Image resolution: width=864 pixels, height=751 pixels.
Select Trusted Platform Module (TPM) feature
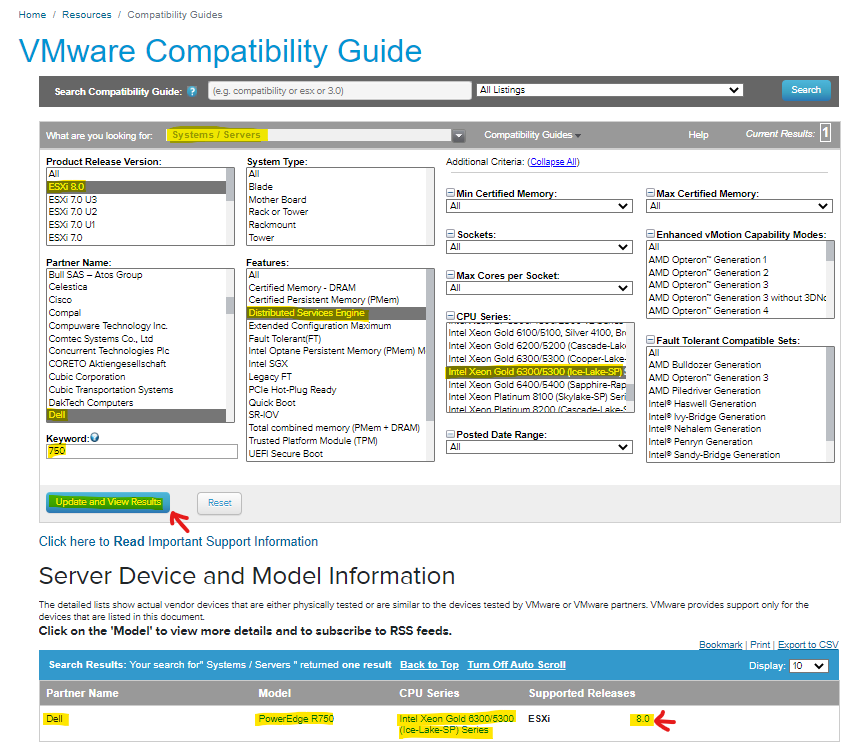(337, 441)
